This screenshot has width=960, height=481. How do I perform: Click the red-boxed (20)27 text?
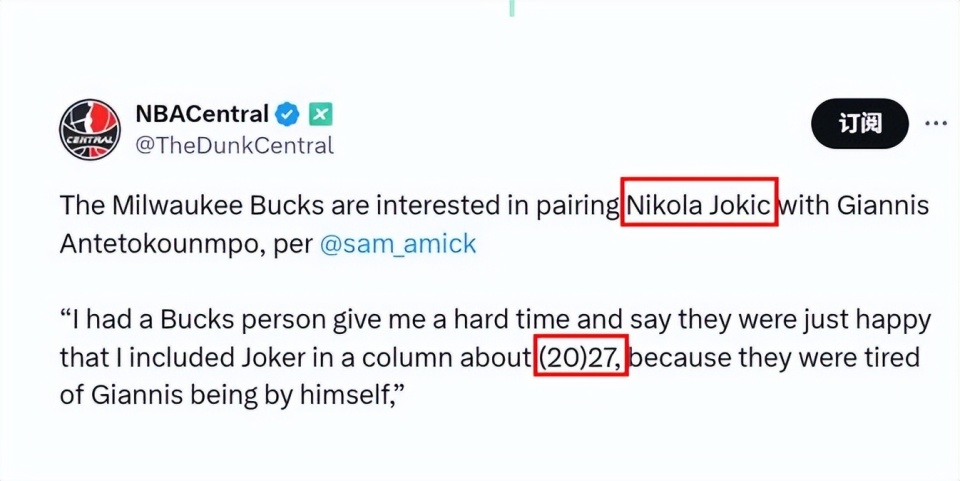tap(581, 358)
